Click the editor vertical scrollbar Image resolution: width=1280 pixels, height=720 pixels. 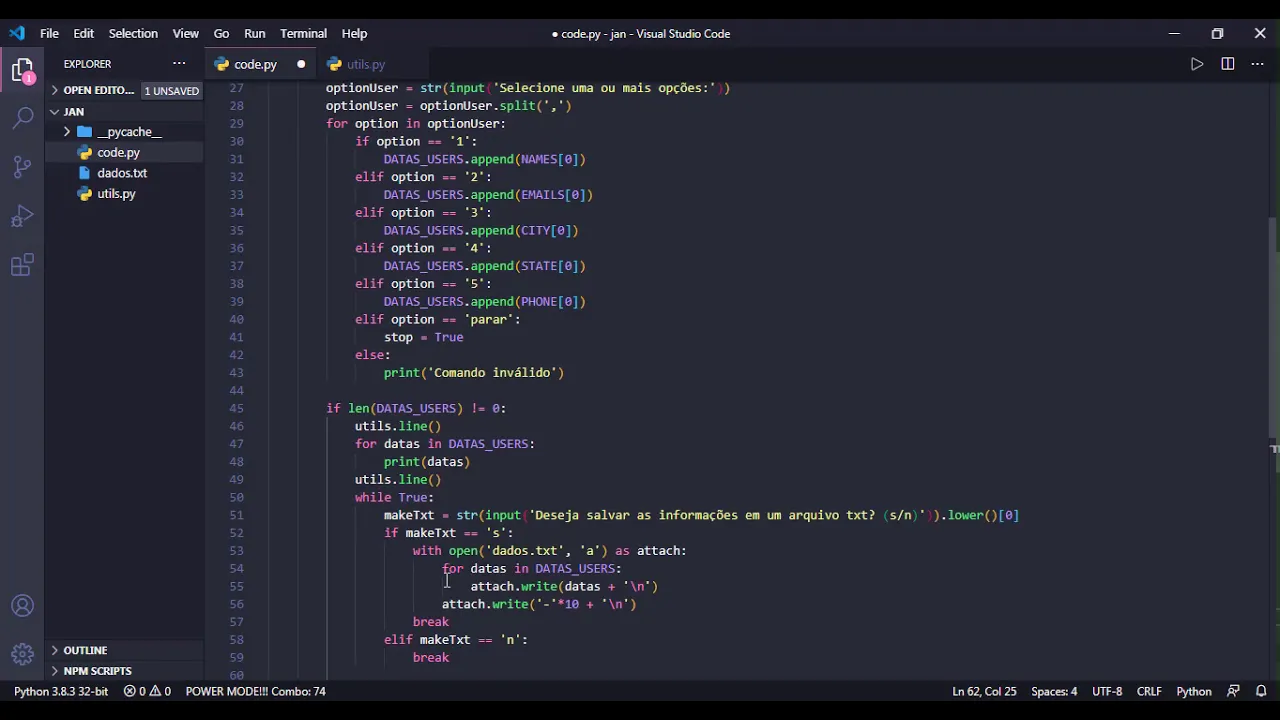(x=1273, y=327)
